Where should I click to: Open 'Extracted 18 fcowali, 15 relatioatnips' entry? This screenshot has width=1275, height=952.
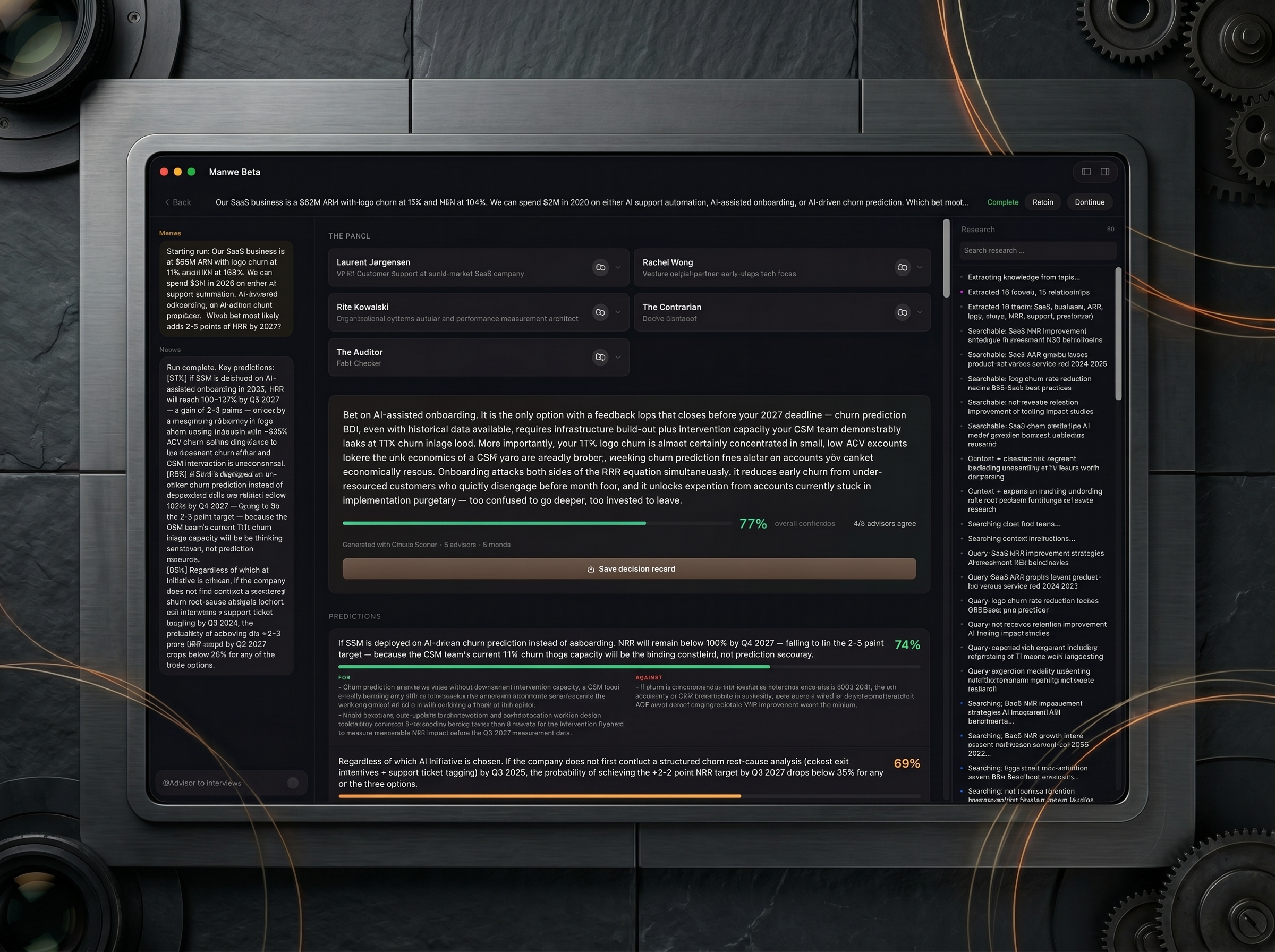pyautogui.click(x=1028, y=292)
